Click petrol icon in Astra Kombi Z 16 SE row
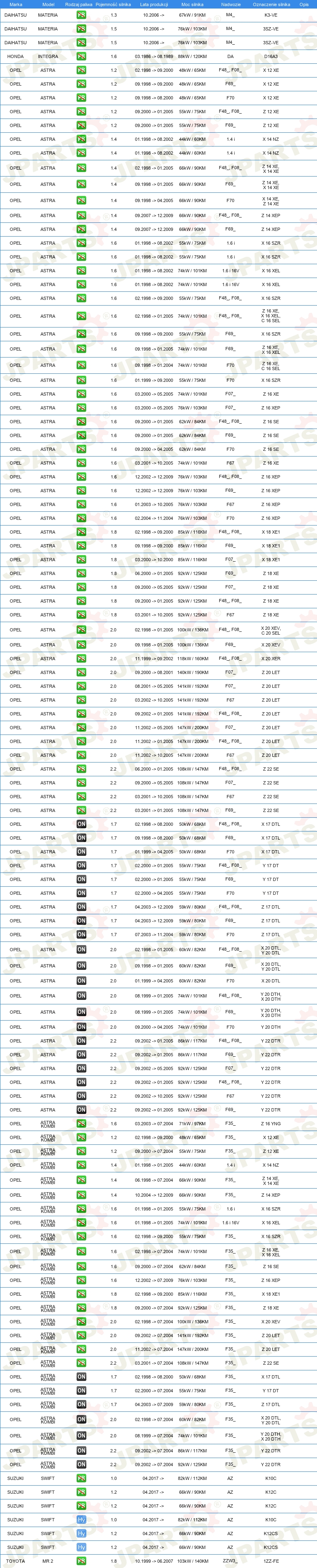This screenshot has height=1568, width=317. [x=81, y=1266]
